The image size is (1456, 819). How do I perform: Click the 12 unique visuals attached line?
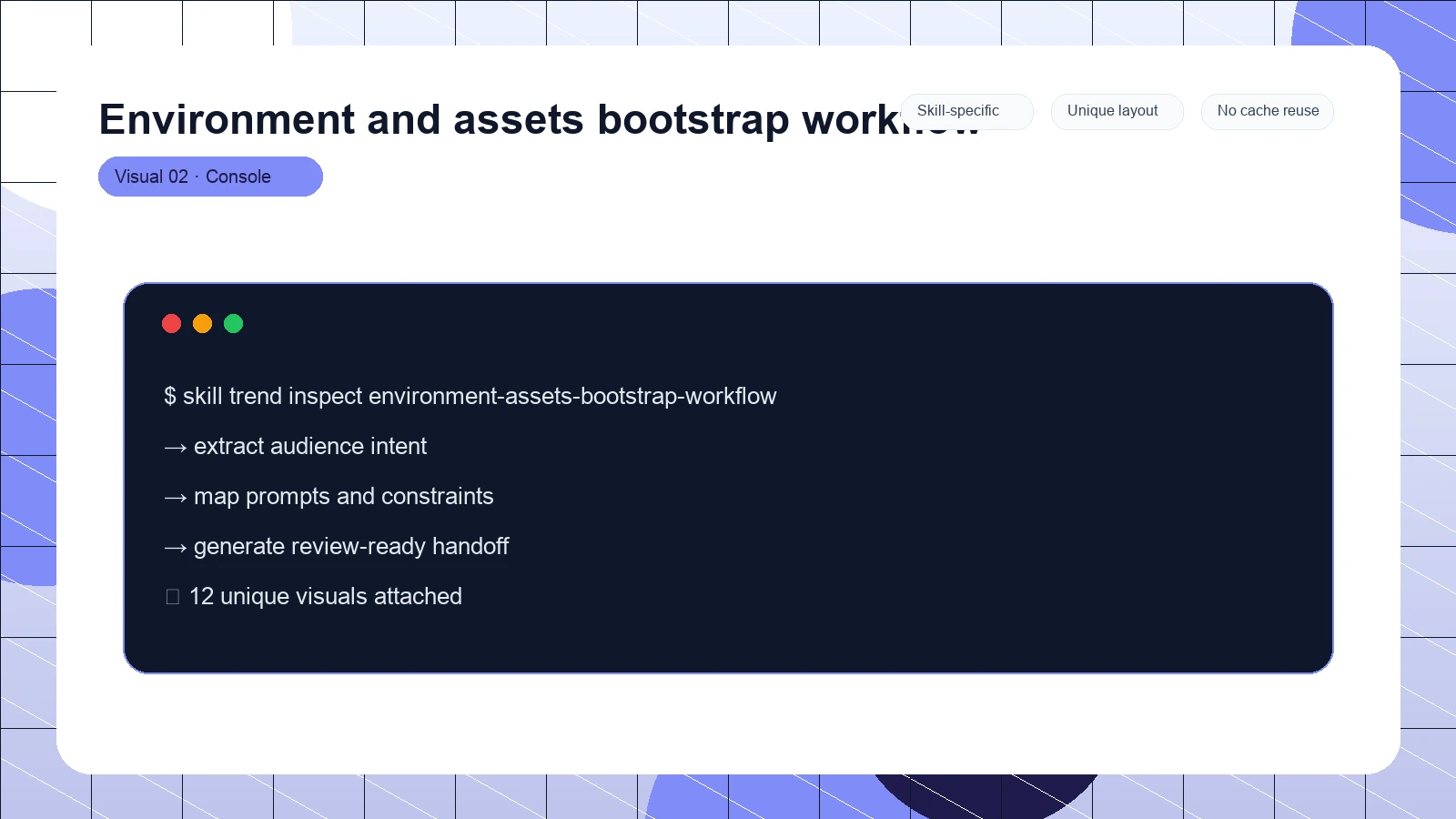tap(313, 596)
